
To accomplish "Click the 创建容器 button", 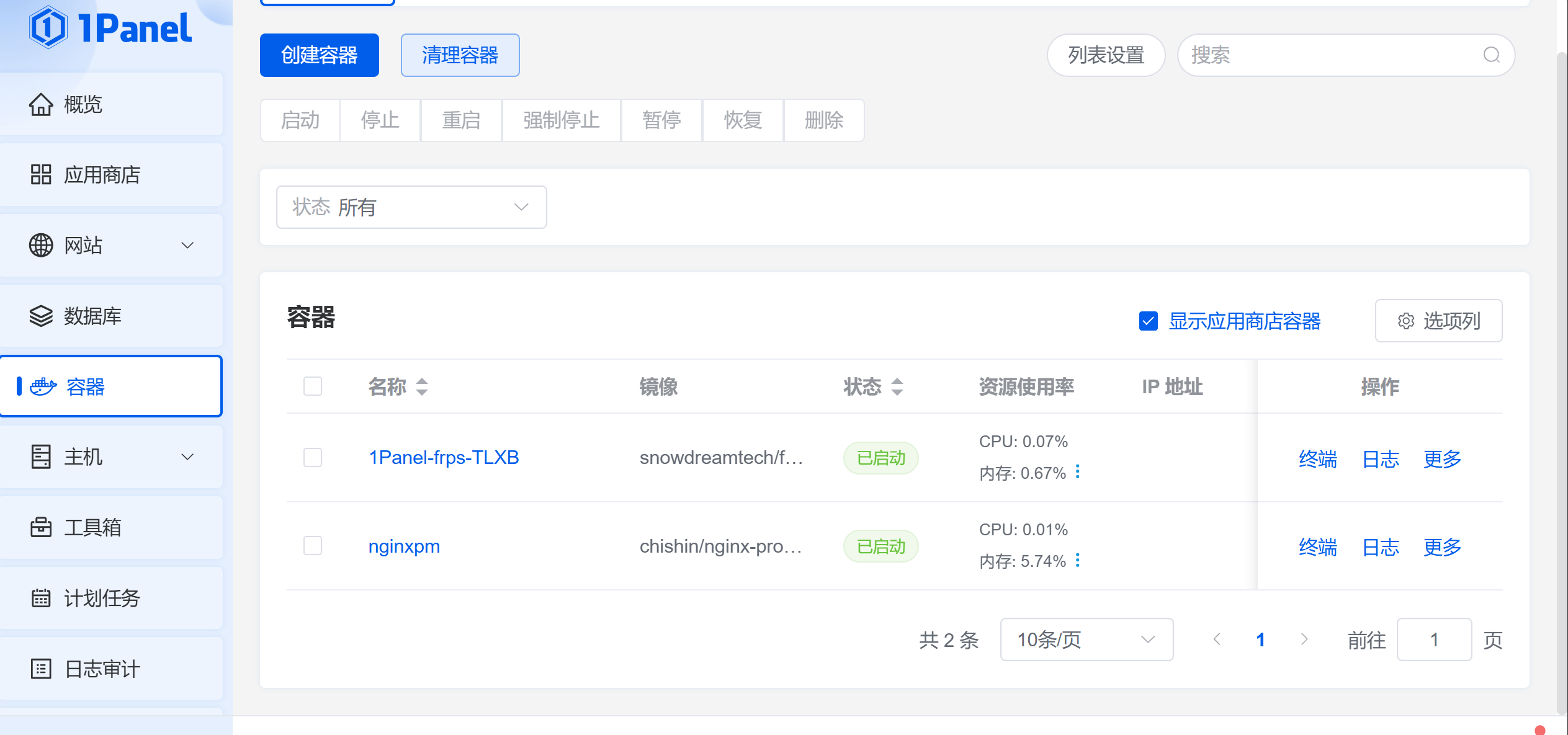I will (x=319, y=55).
